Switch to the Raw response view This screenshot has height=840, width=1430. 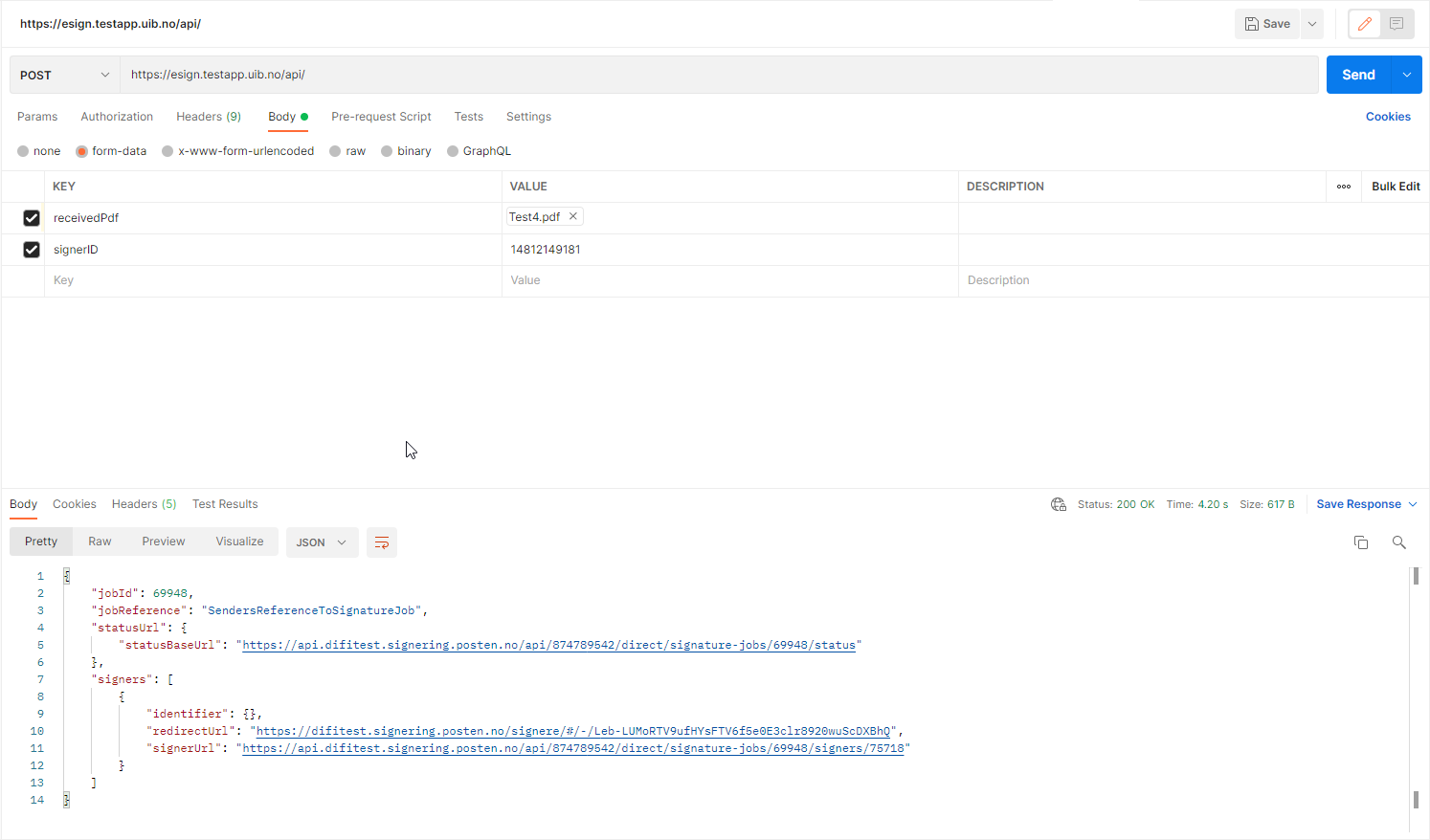(x=100, y=542)
